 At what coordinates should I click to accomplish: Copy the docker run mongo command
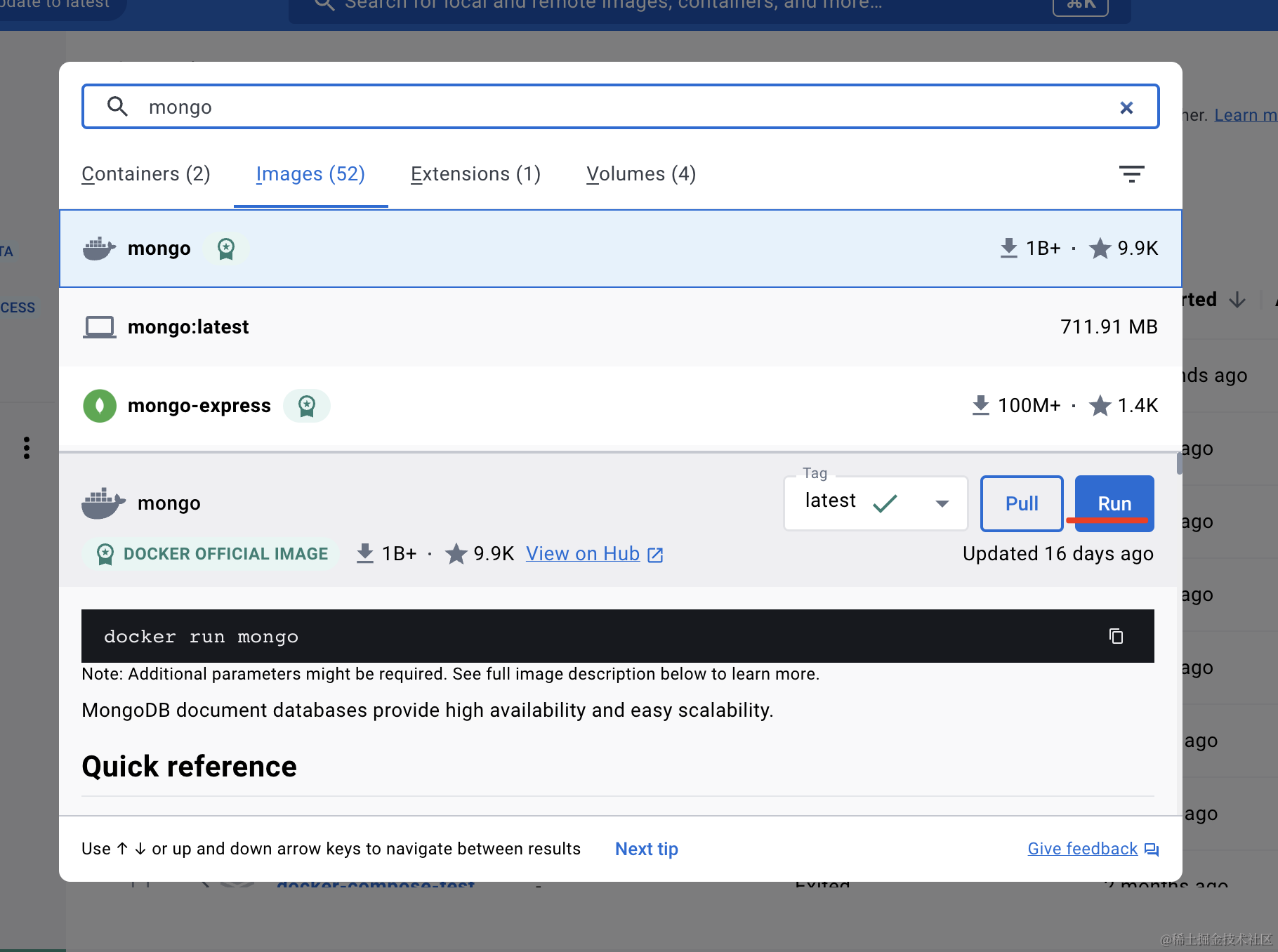click(x=1116, y=636)
